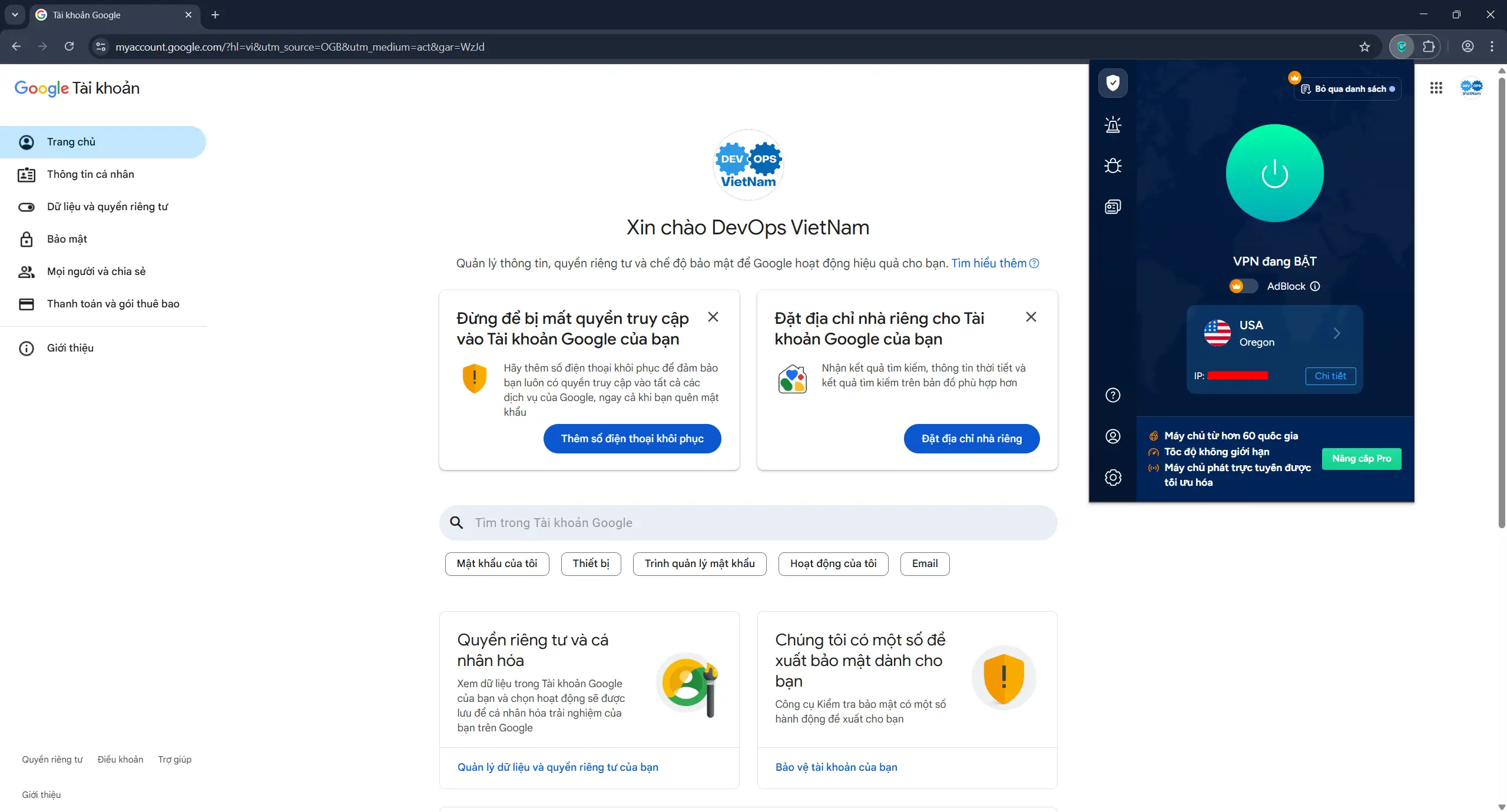
Task: View site information icon in address bar
Action: pyautogui.click(x=101, y=47)
